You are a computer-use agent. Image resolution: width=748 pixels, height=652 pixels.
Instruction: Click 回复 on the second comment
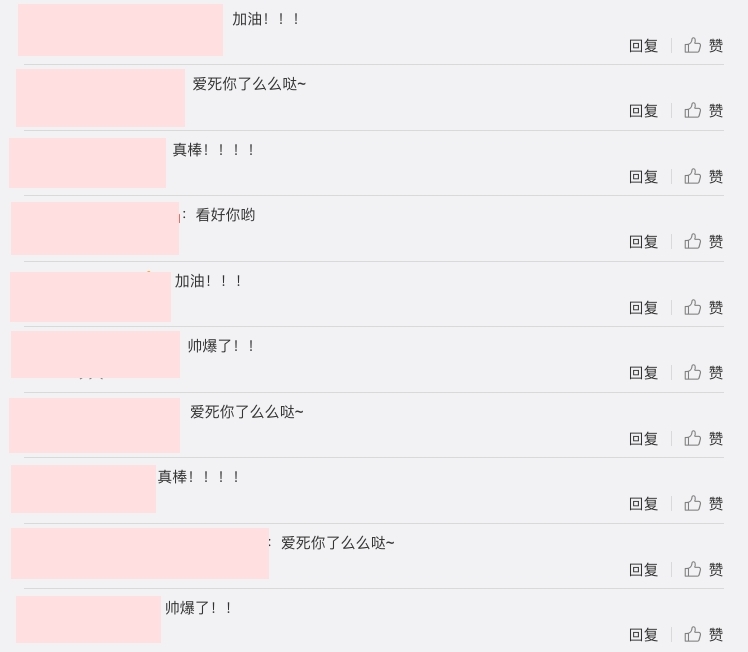tap(643, 111)
